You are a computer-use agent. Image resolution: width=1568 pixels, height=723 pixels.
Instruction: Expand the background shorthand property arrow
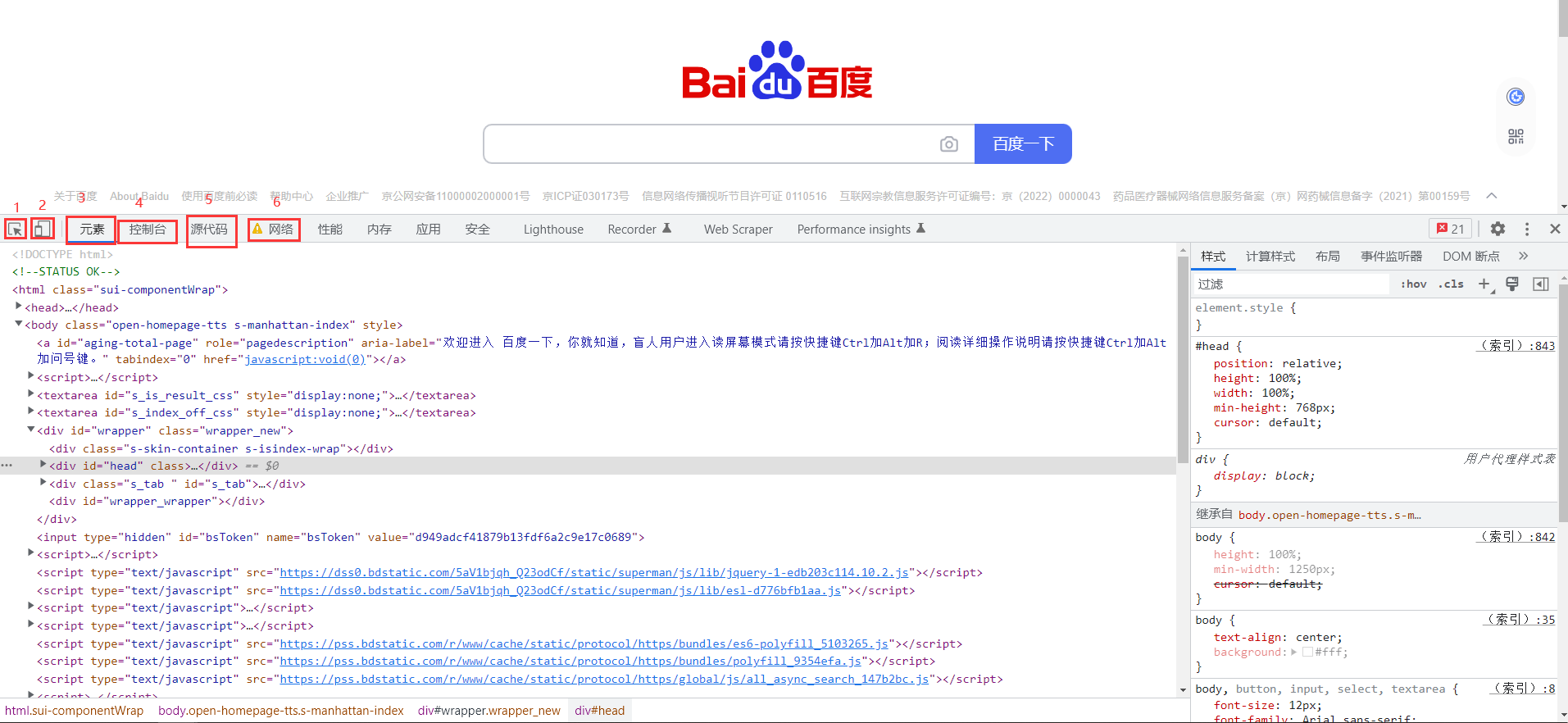[x=1294, y=653]
